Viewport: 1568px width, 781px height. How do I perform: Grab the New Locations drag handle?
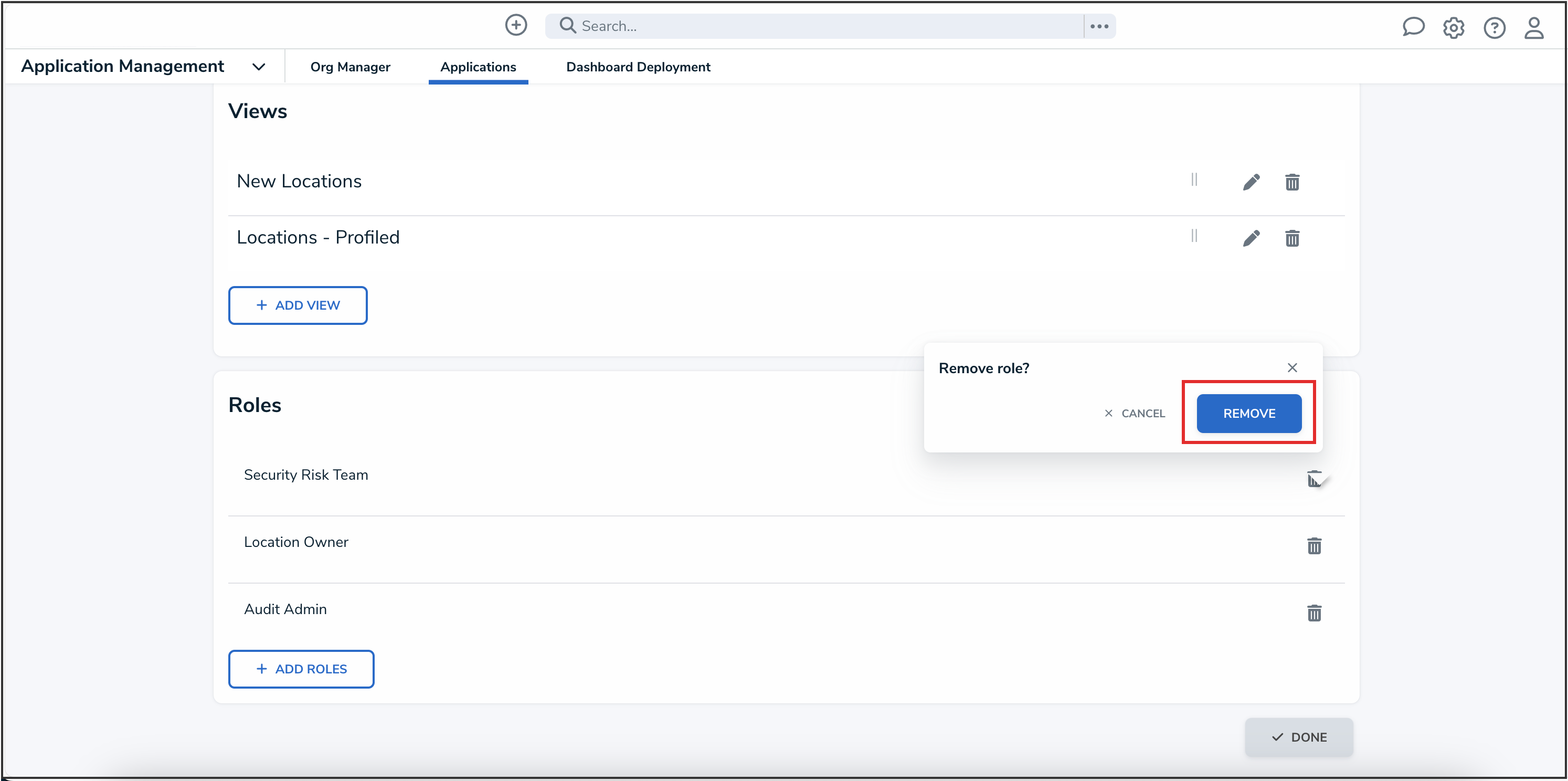coord(1194,180)
